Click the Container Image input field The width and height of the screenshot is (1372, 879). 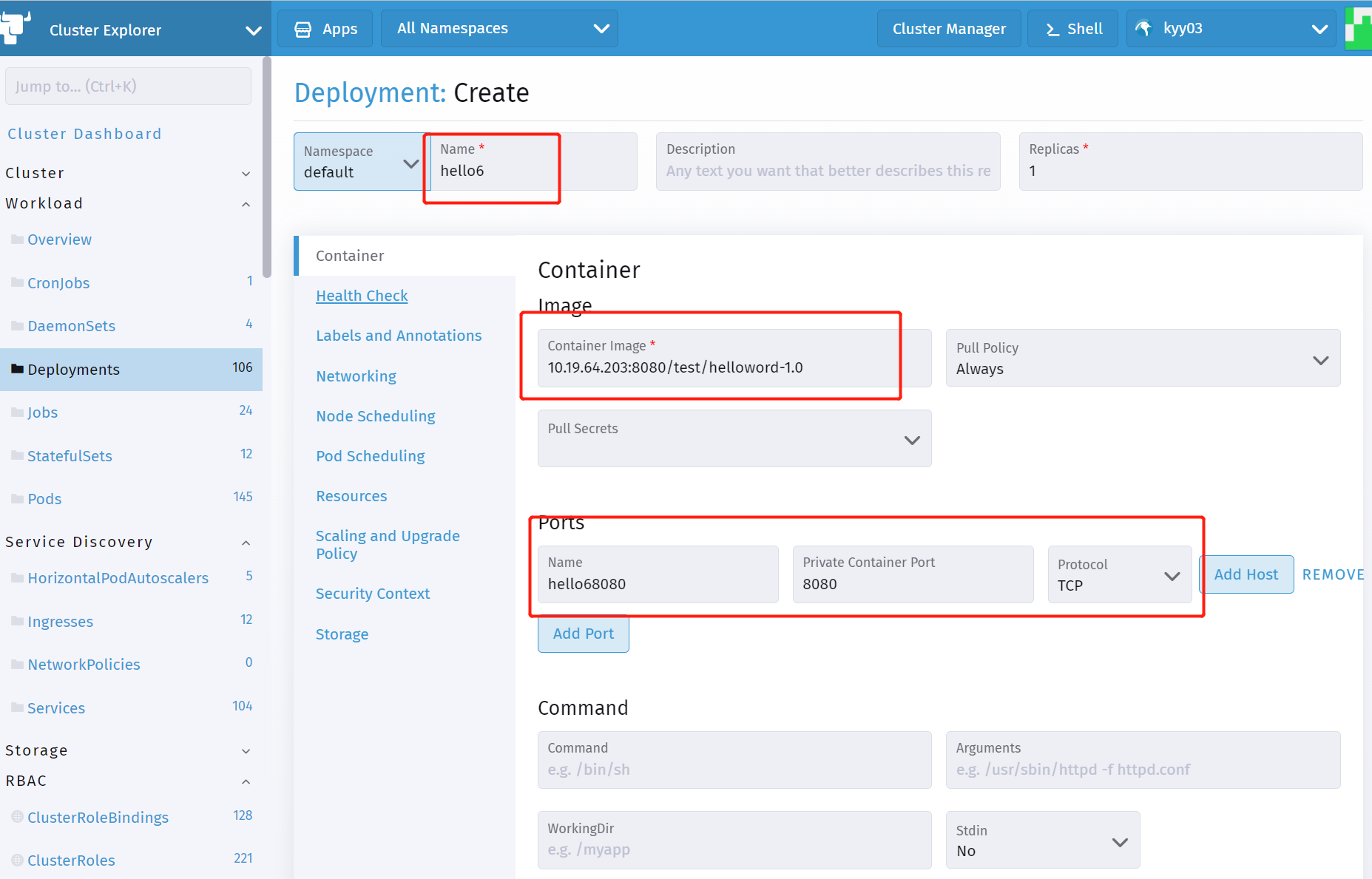pyautogui.click(x=734, y=358)
